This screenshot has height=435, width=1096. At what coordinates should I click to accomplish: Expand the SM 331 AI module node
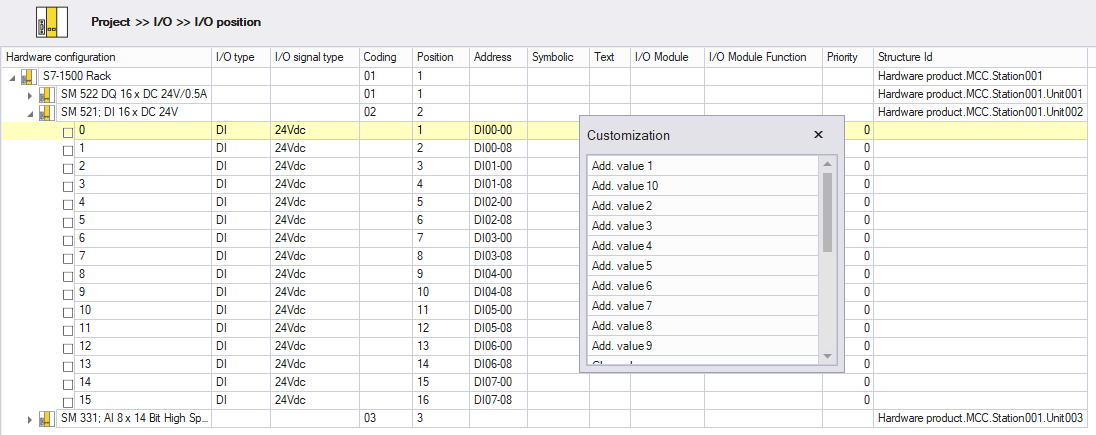[30, 419]
